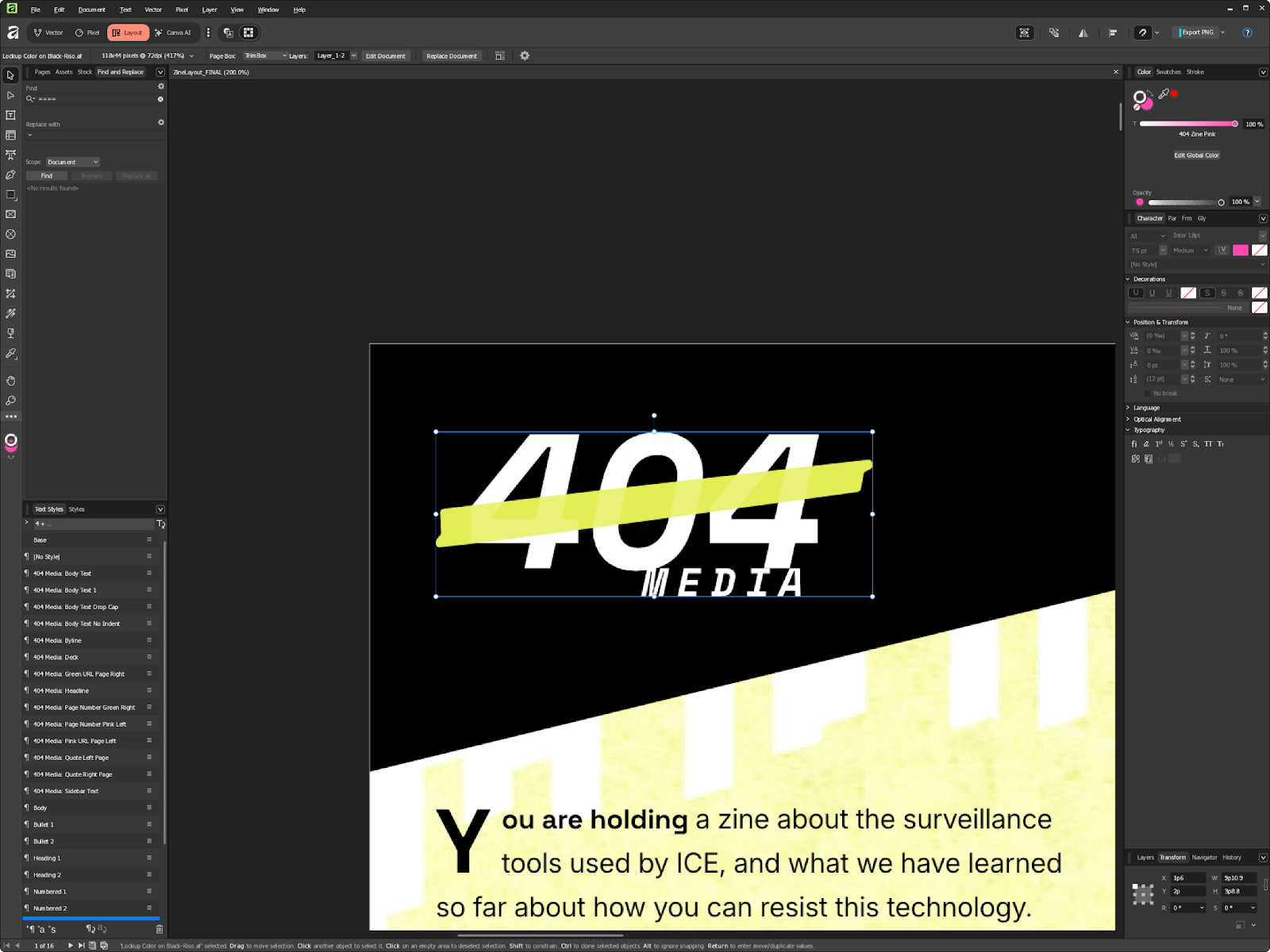The width and height of the screenshot is (1270, 952).
Task: Select the Table tool
Action: [x=10, y=136]
